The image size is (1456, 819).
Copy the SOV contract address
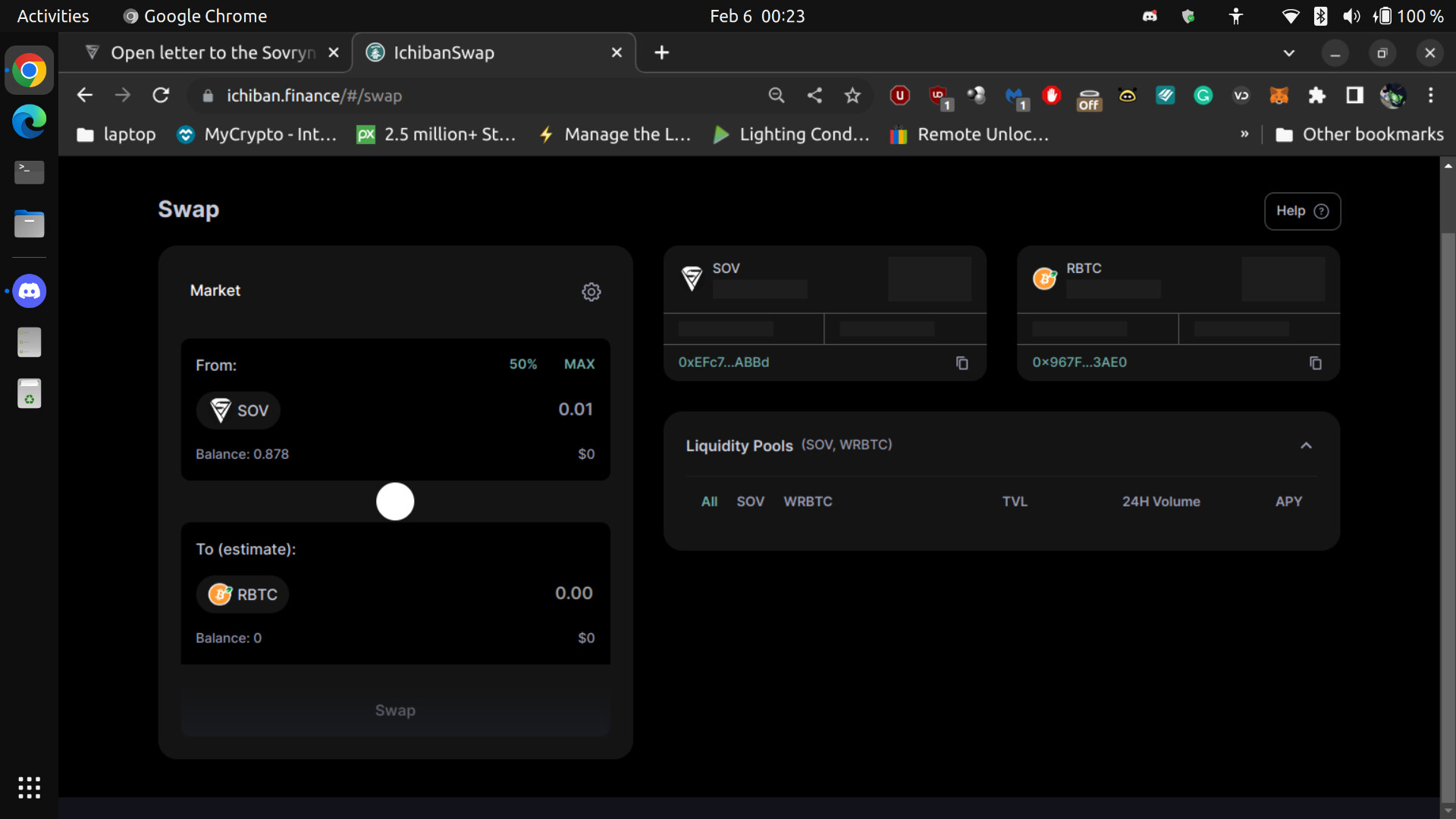point(962,363)
